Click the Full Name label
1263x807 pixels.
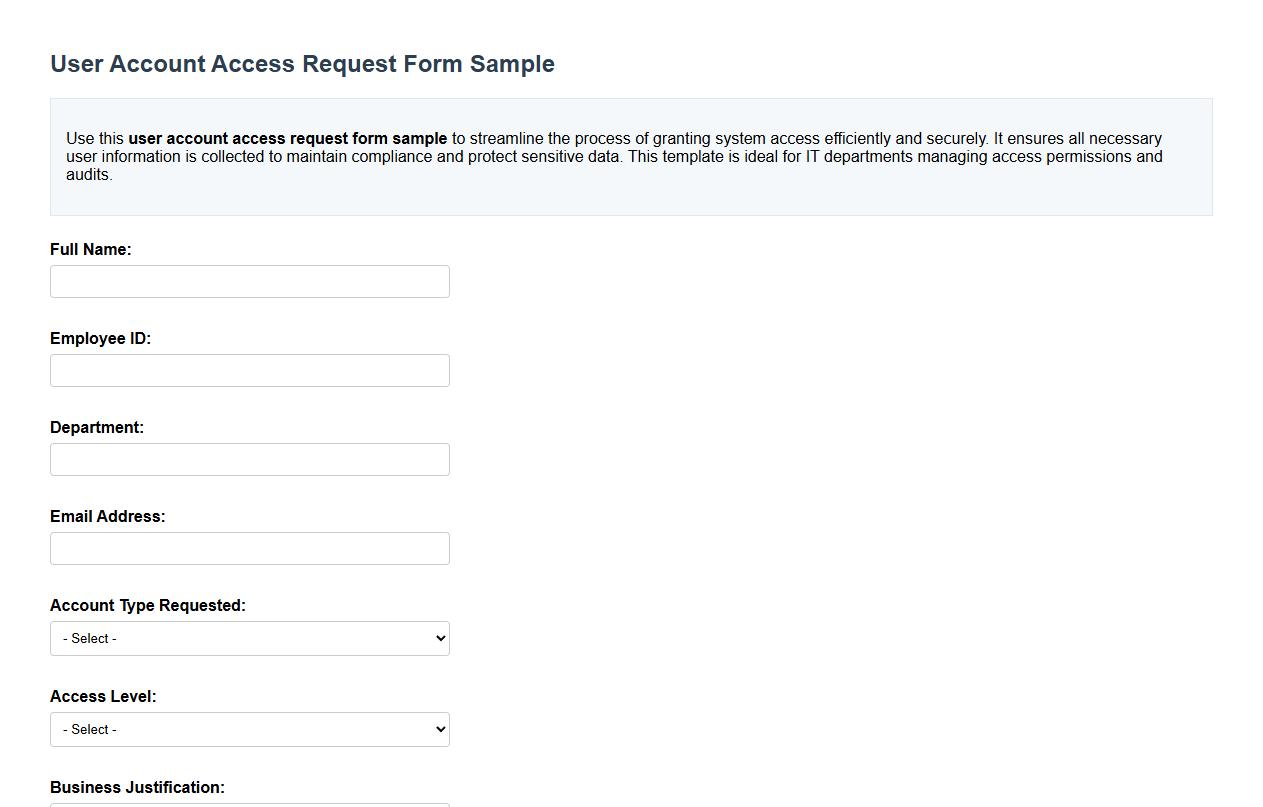(90, 249)
